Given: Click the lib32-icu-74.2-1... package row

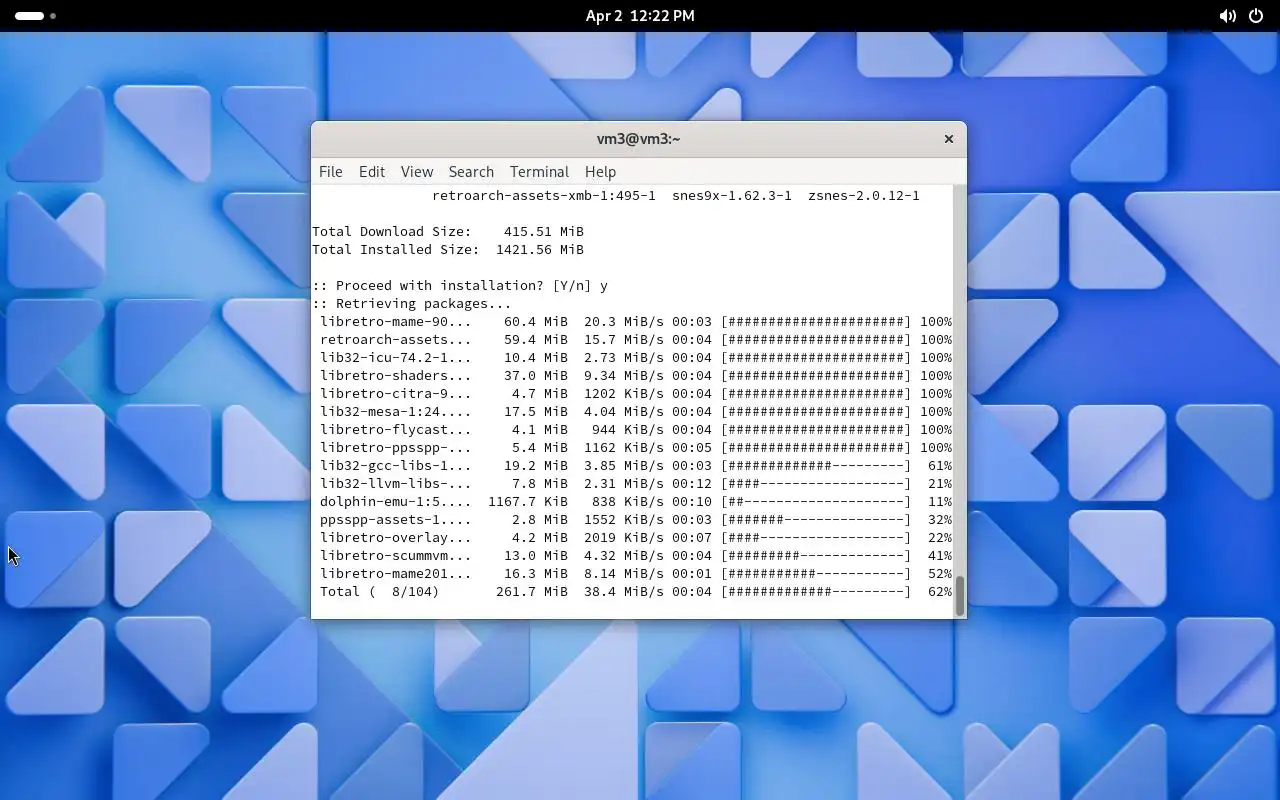Looking at the screenshot, I should (x=636, y=358).
